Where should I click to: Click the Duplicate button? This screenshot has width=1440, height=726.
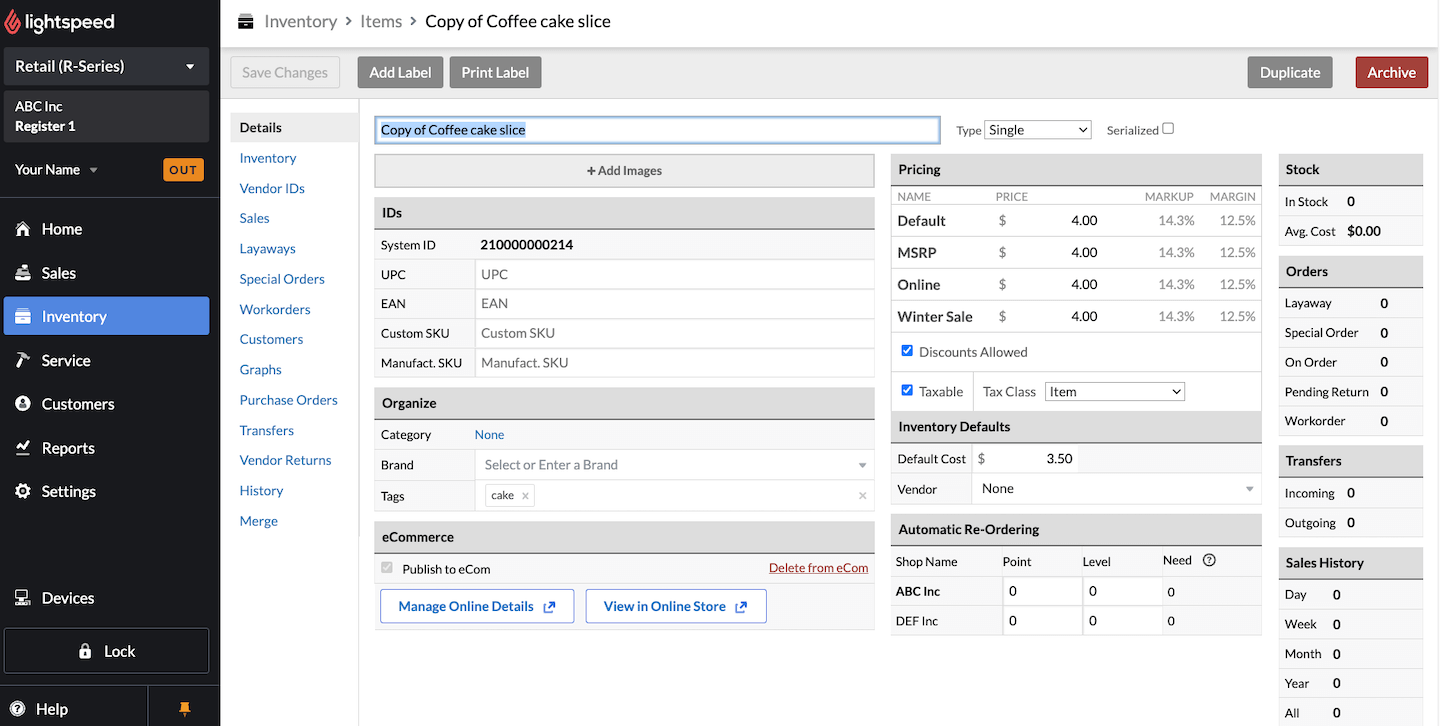click(1290, 72)
